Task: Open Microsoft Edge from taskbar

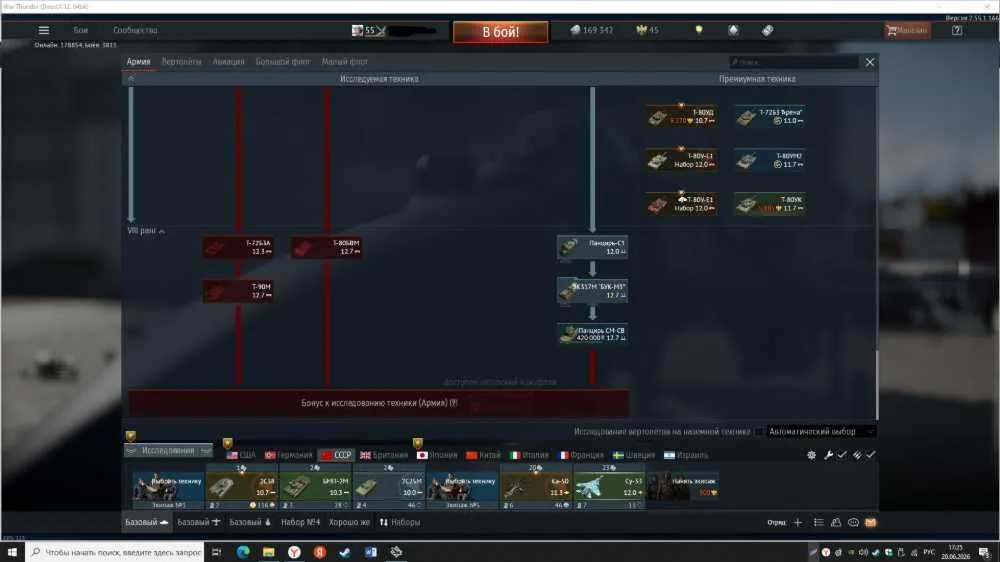Action: coord(243,552)
